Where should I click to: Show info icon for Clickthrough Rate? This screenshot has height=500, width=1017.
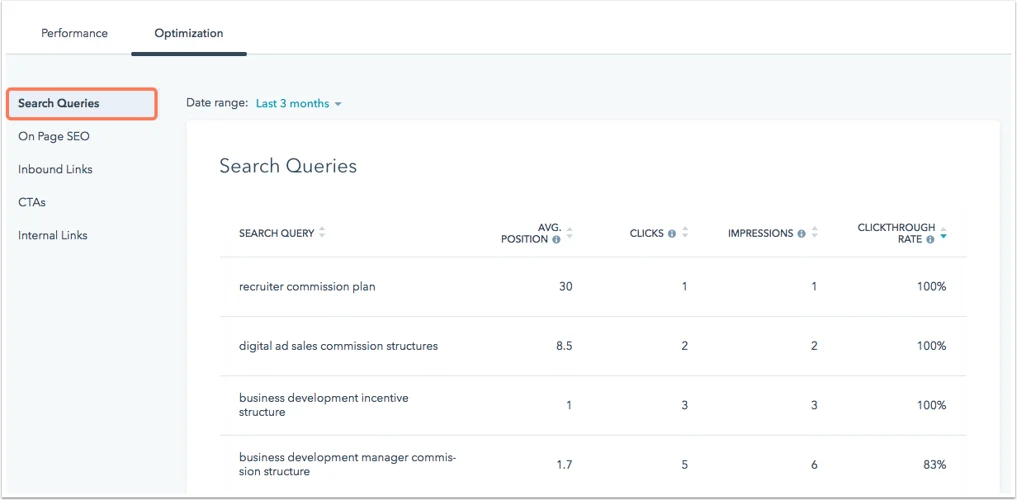[930, 239]
